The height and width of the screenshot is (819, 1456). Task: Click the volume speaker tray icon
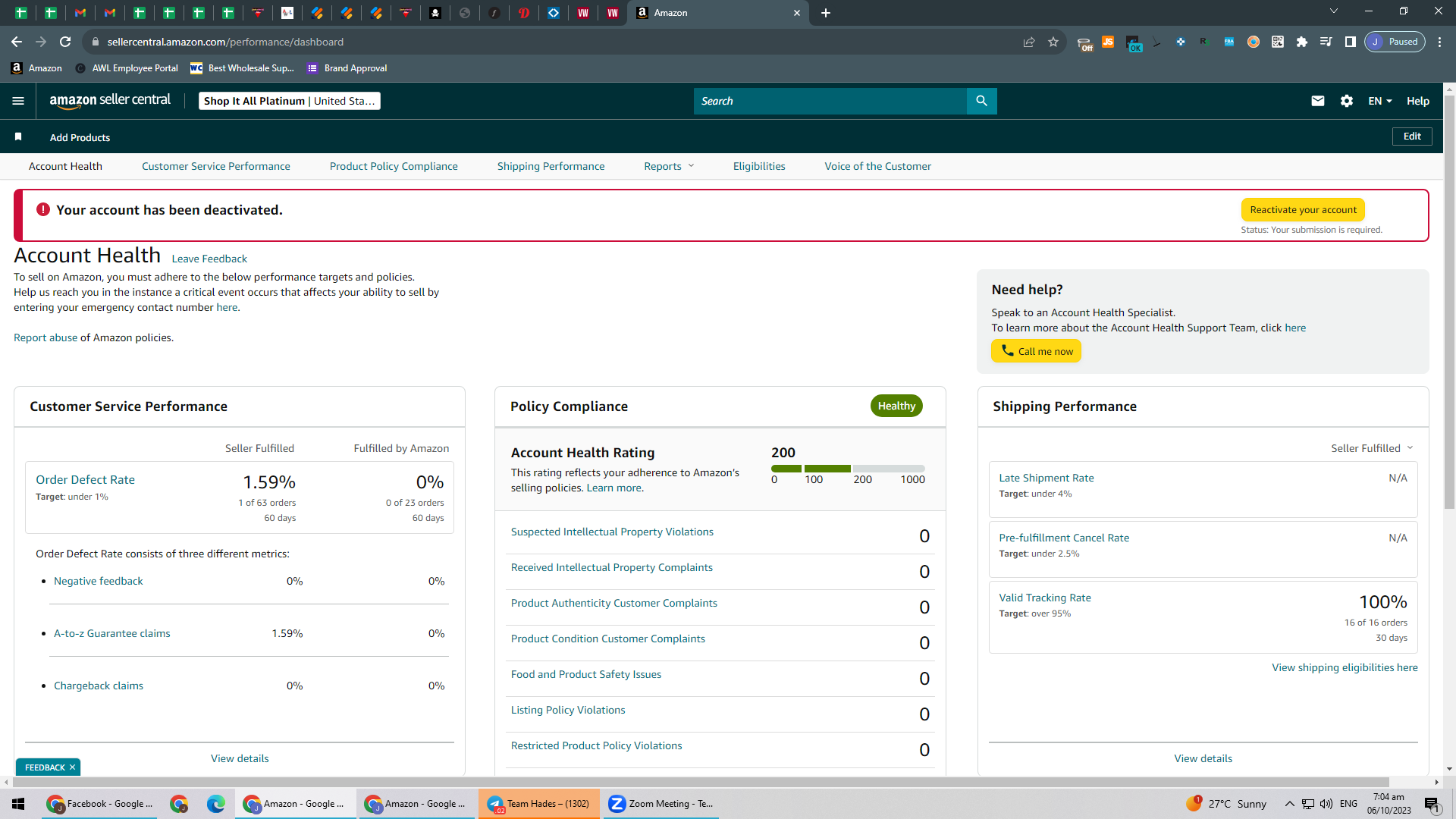[1326, 804]
